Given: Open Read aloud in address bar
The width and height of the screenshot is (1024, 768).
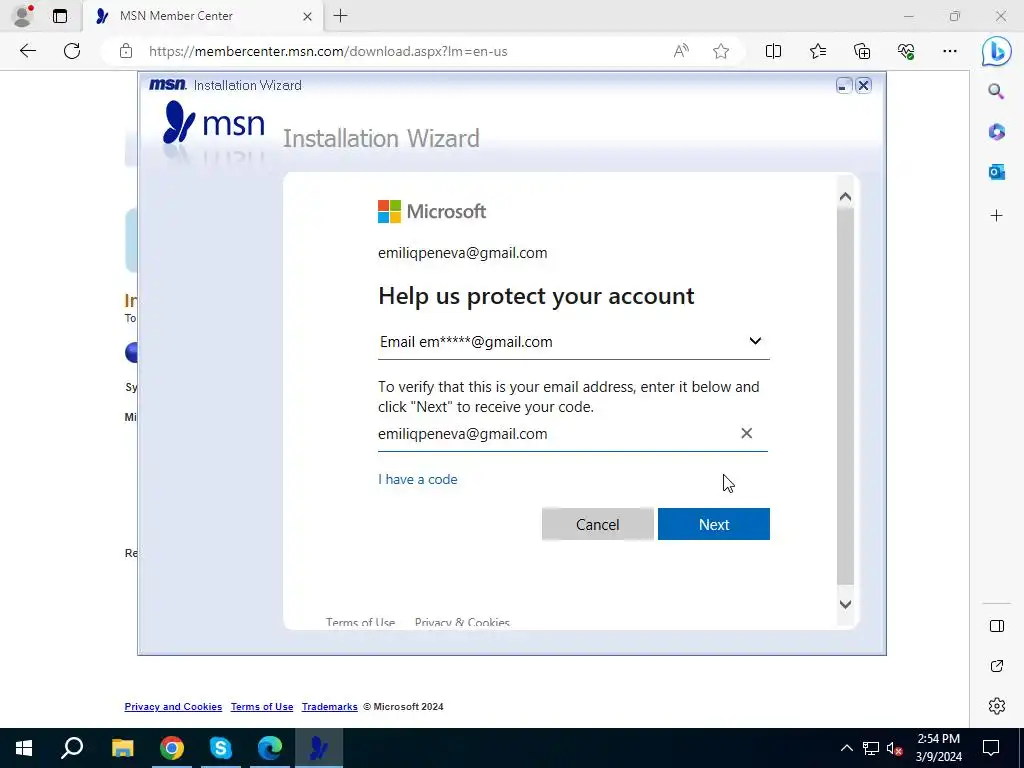Looking at the screenshot, I should point(681,51).
